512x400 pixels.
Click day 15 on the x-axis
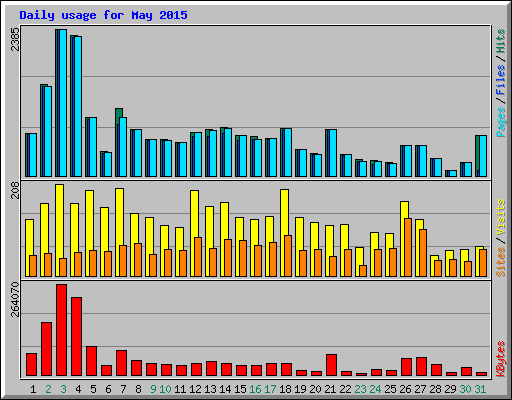(x=240, y=389)
